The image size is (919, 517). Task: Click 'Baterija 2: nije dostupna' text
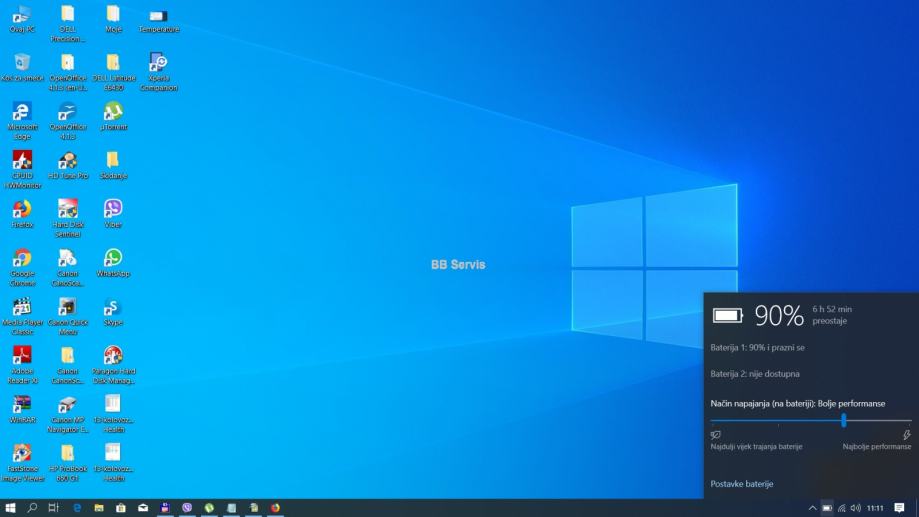tap(755, 374)
